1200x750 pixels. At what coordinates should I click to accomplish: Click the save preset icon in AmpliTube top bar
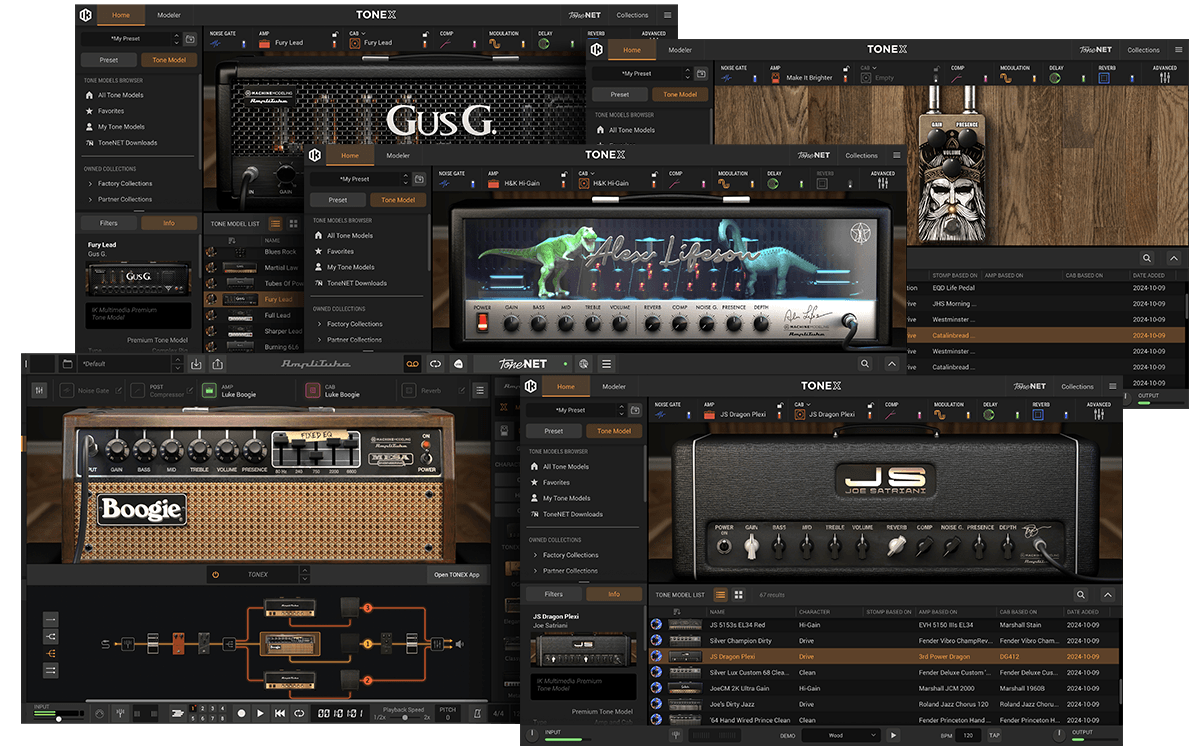196,364
